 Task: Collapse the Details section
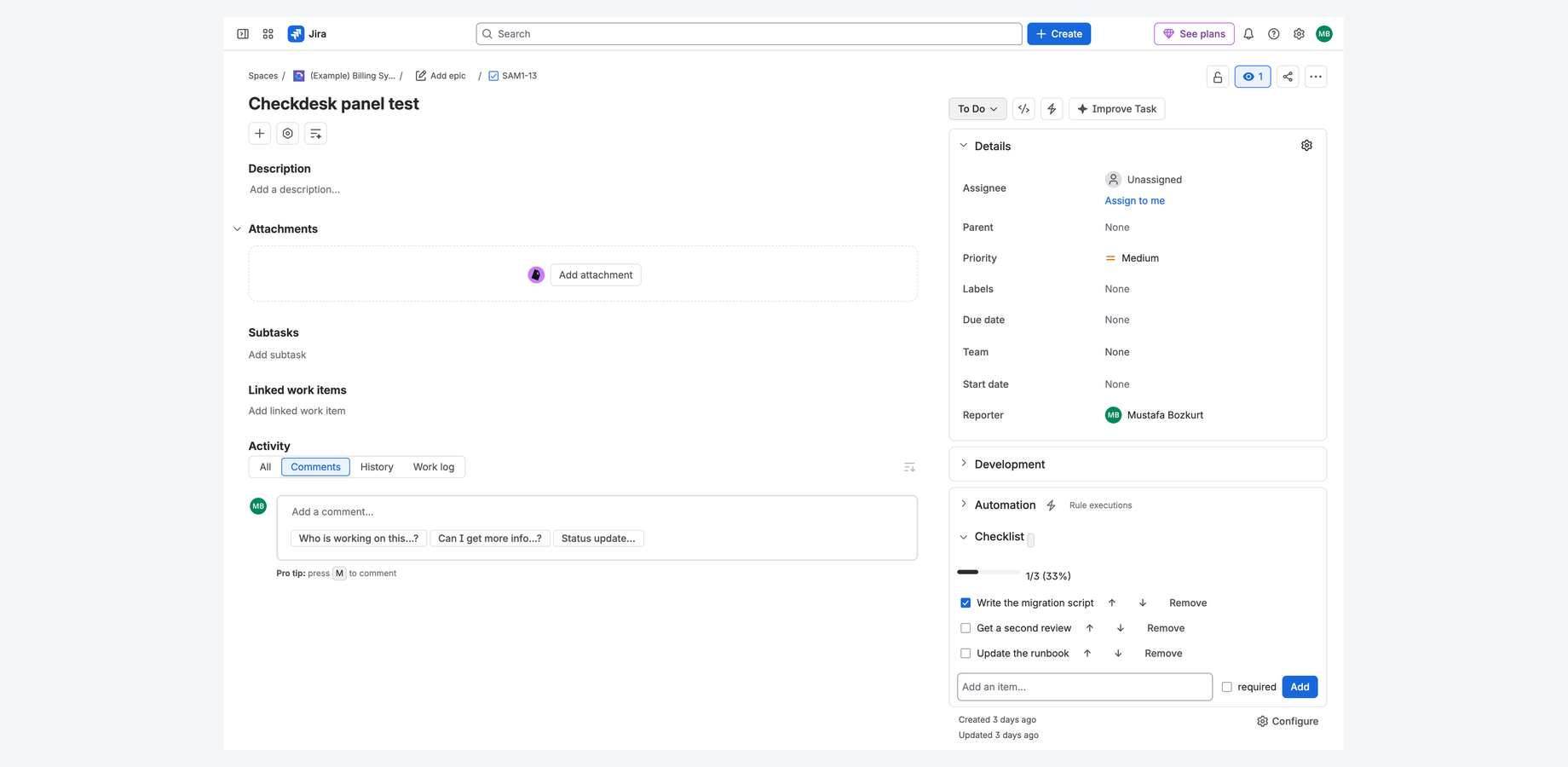(964, 146)
